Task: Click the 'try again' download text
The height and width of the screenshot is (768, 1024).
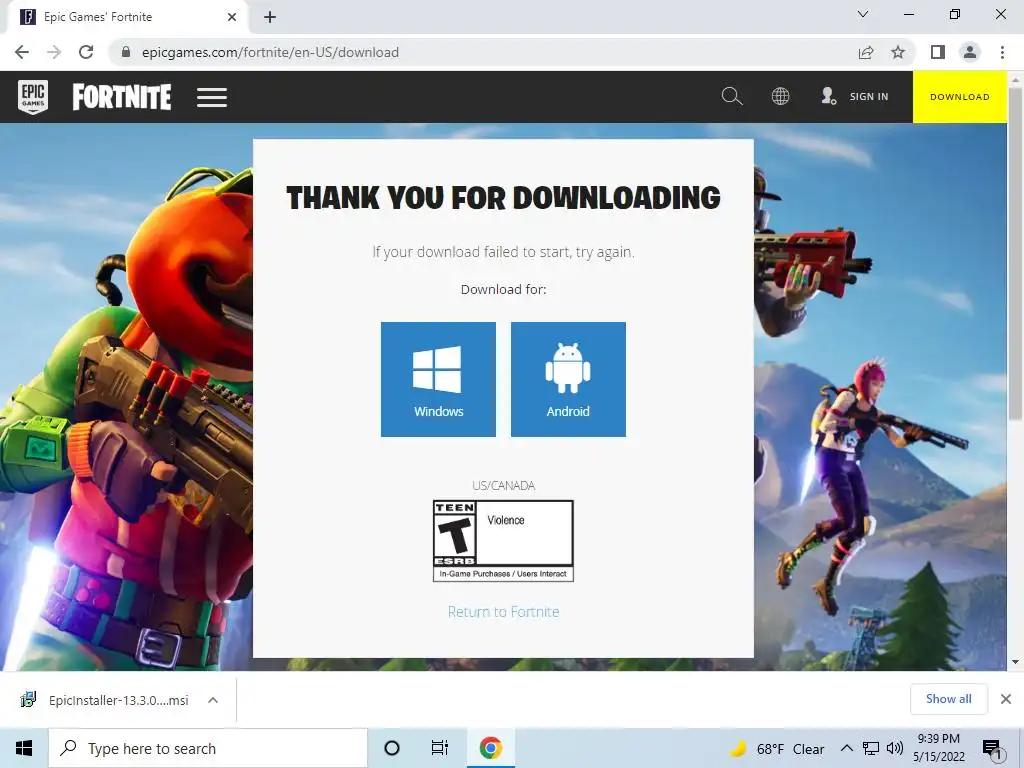Action: [605, 252]
